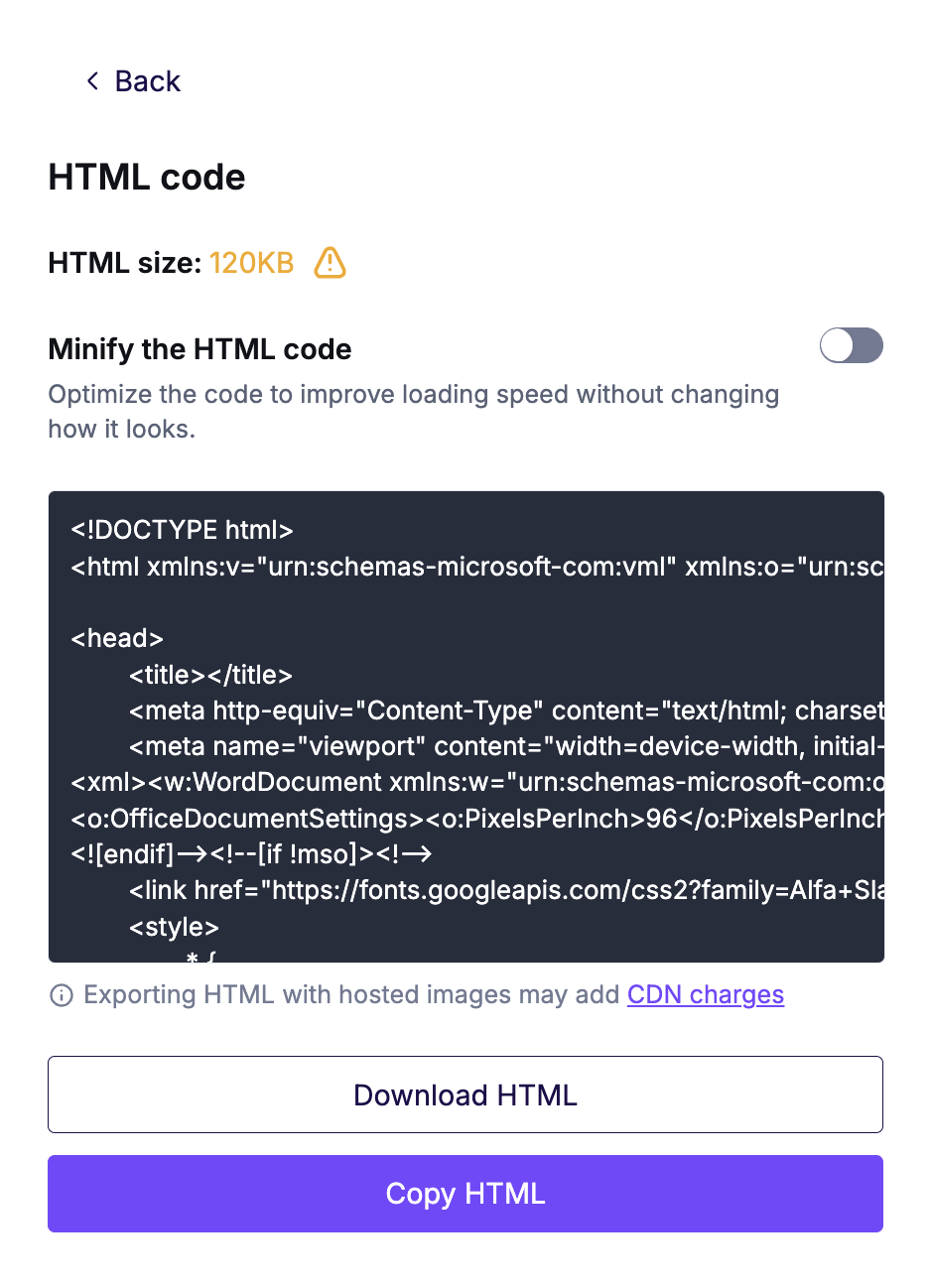The image size is (931, 1288).
Task: Click the fonts.googleapis.com link href line
Action: click(x=506, y=890)
